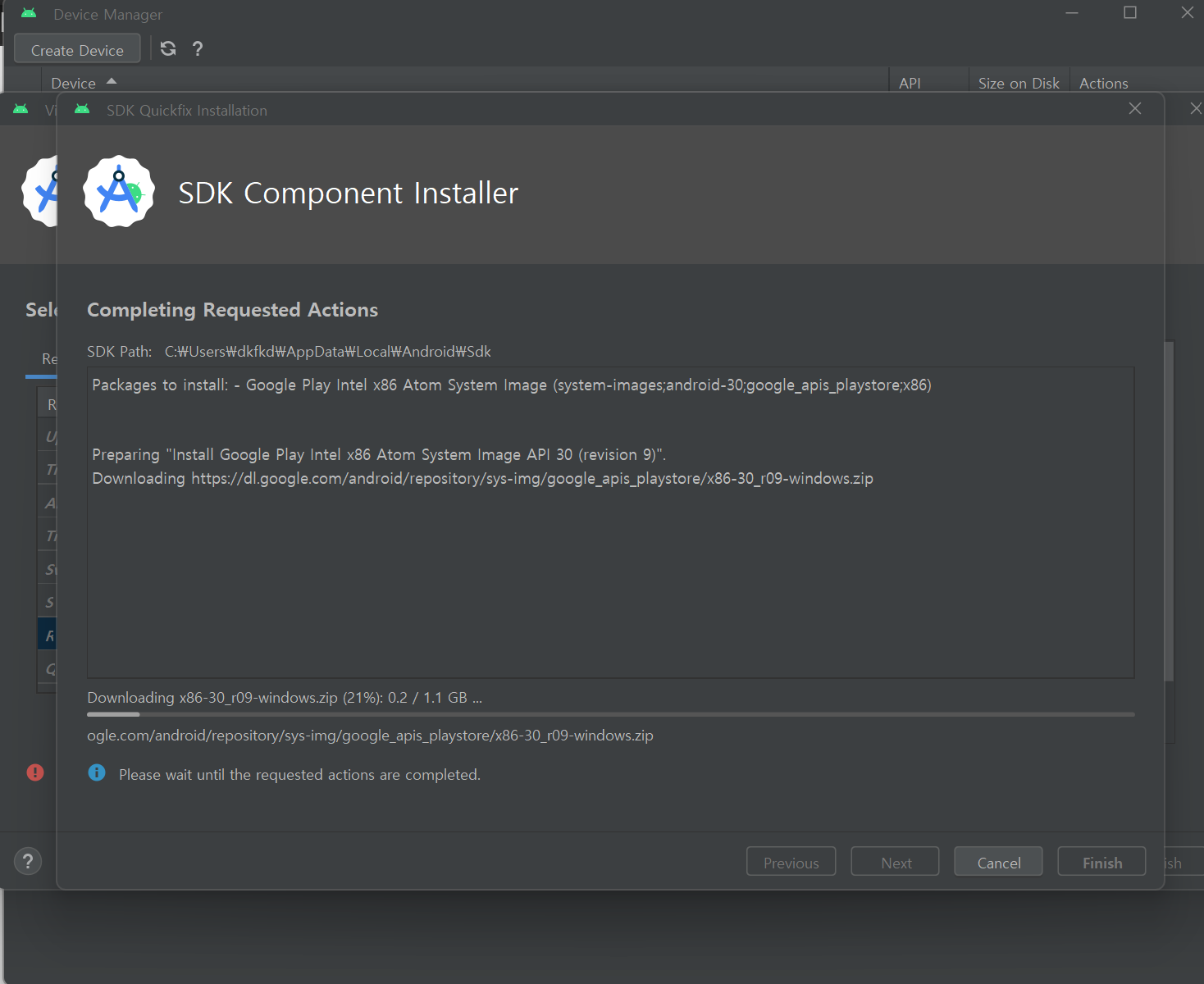The image size is (1204, 984).
Task: Maximize the Device Manager window
Action: [x=1130, y=12]
